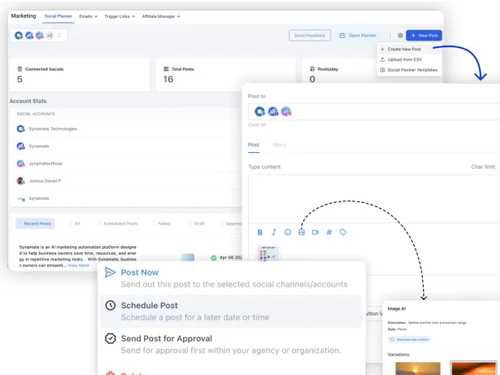Expand the Emails dropdown menu
Screen dimensions: 500x375
[88, 16]
